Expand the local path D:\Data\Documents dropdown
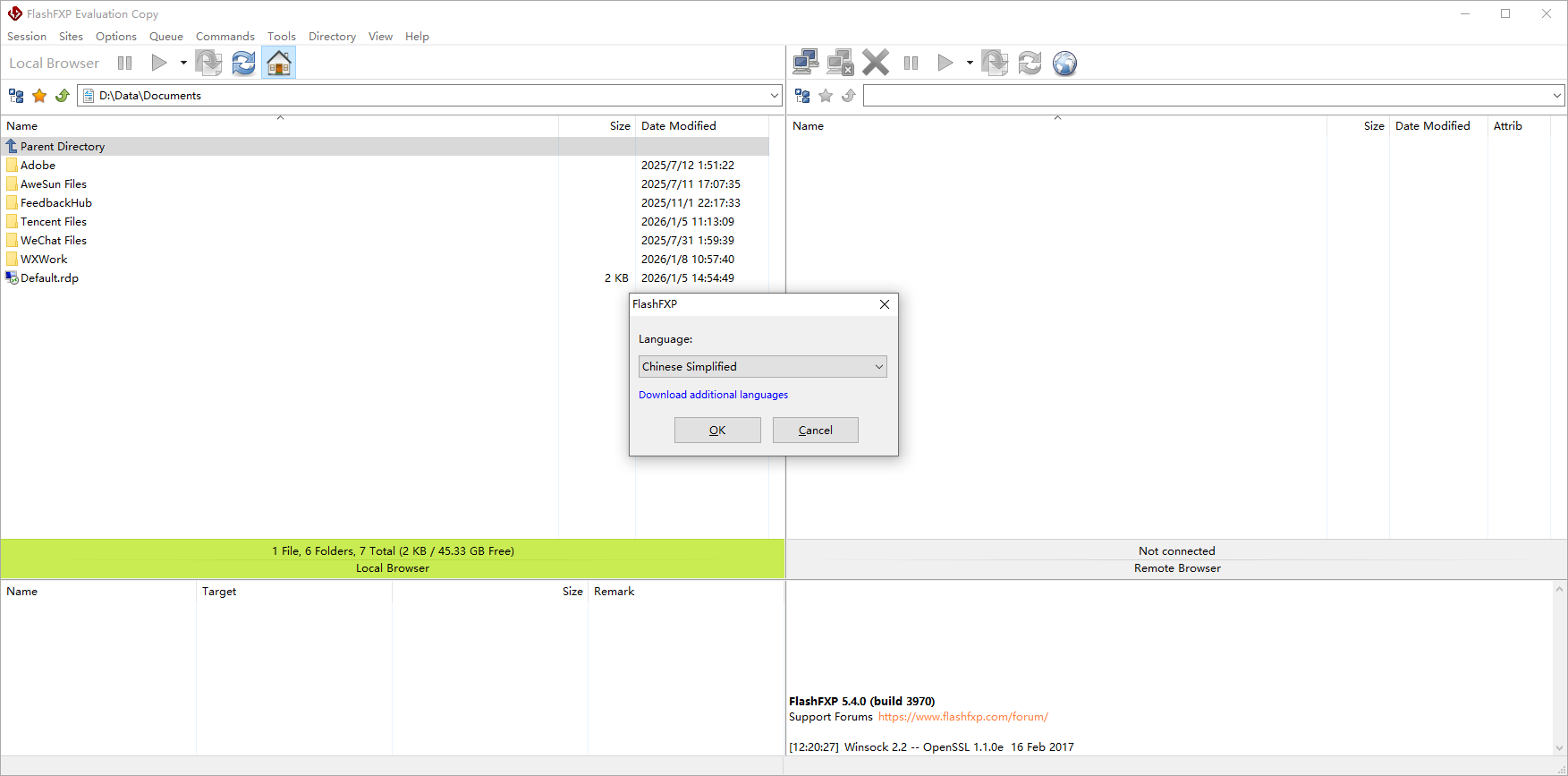 coord(774,96)
